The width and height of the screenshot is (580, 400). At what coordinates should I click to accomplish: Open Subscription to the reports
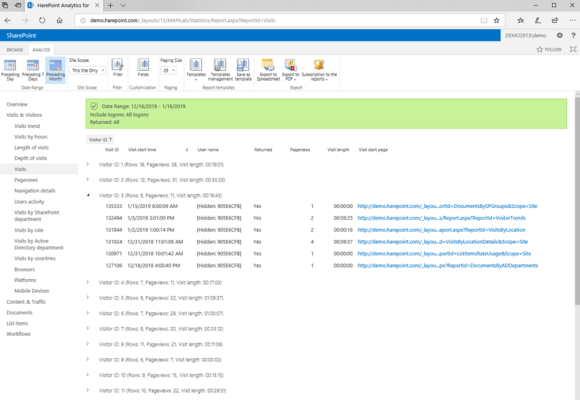319,69
